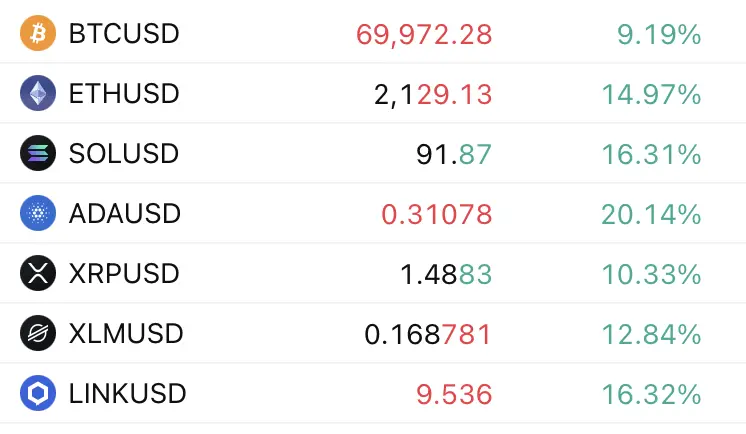
Task: Click SOLUSD 16.31% change value
Action: pyautogui.click(x=651, y=154)
